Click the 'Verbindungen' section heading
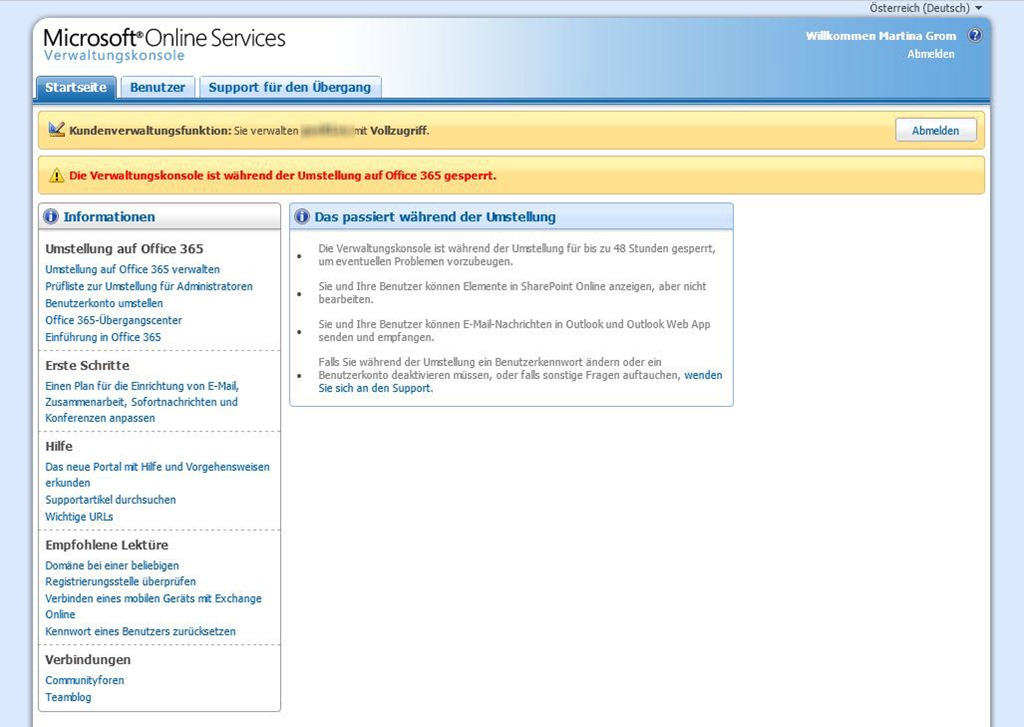 [x=88, y=660]
